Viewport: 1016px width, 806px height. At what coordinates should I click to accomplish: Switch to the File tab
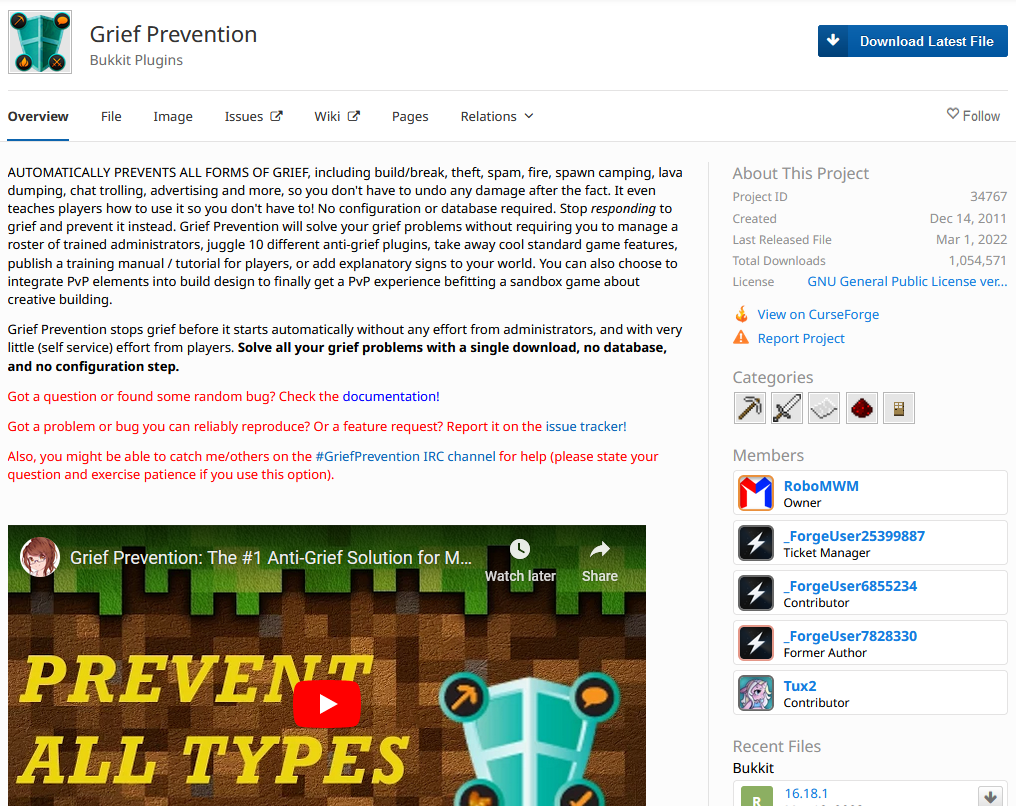[111, 117]
